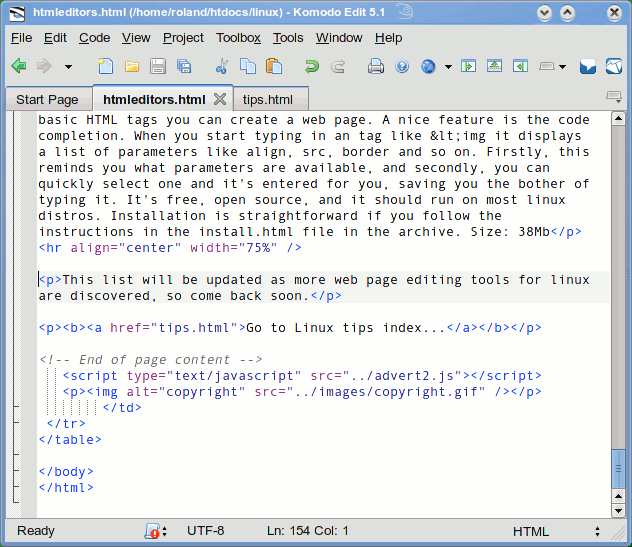Screen dimensions: 632x547
Task: Toggle the left pane visibility icon
Action: point(468,67)
